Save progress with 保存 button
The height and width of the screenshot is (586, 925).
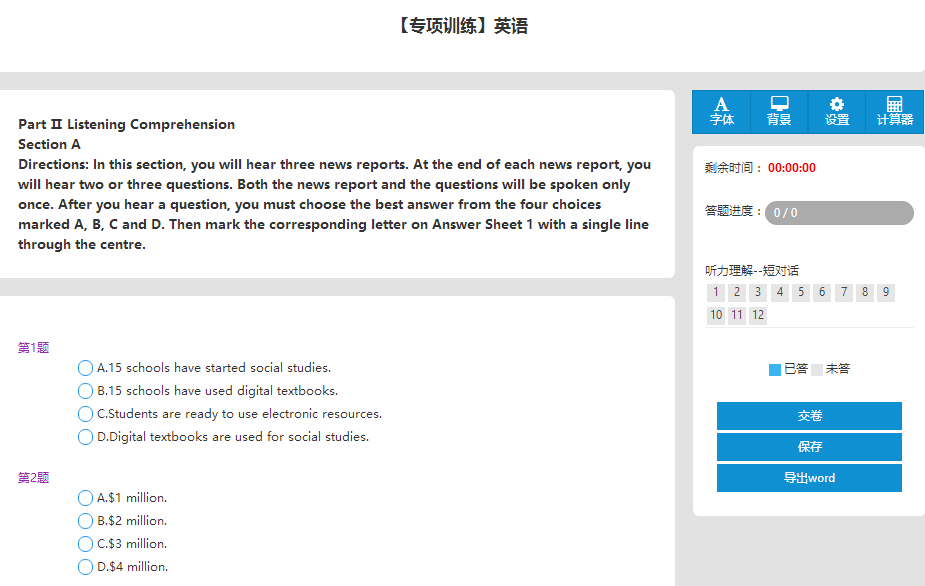pyautogui.click(x=809, y=447)
